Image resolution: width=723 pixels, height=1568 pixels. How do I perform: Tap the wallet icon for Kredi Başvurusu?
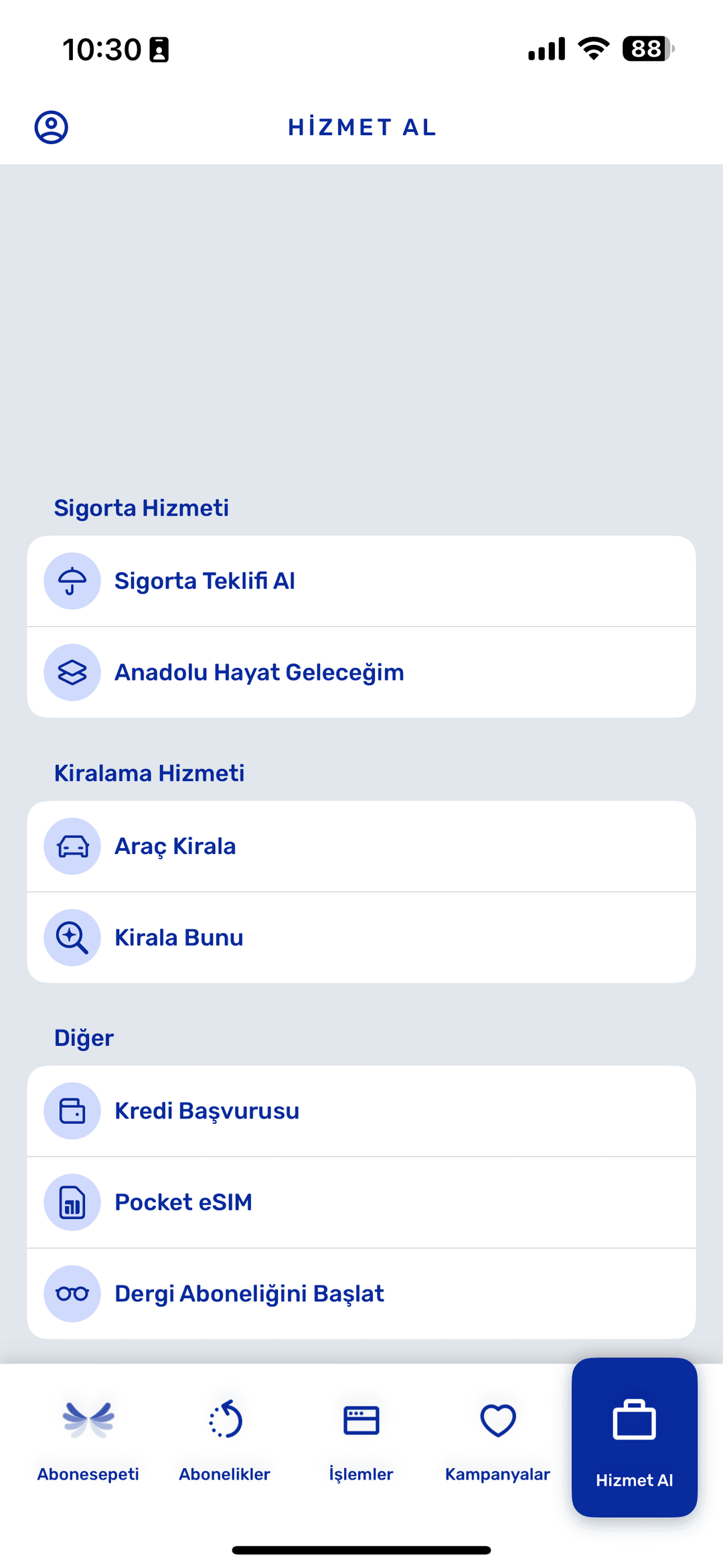tap(72, 1111)
